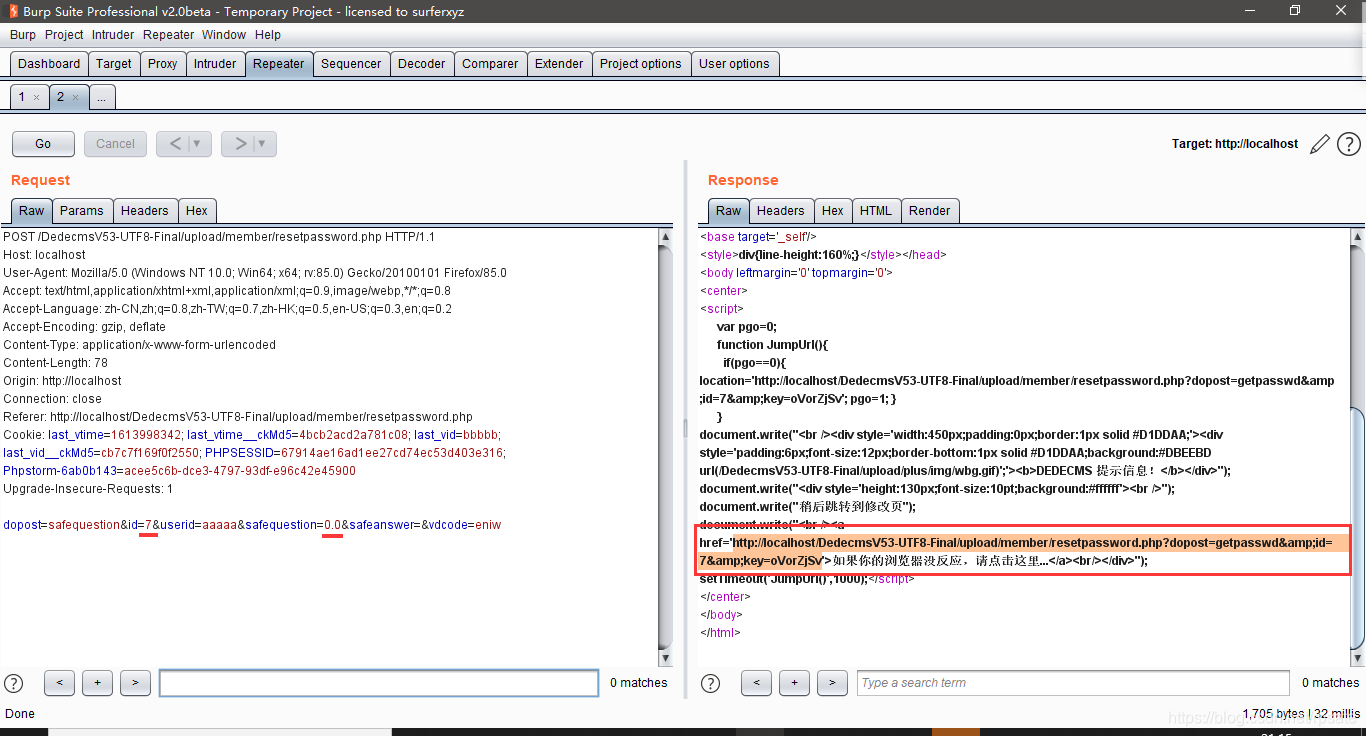
Task: Select Response Render view tab
Action: tap(930, 211)
